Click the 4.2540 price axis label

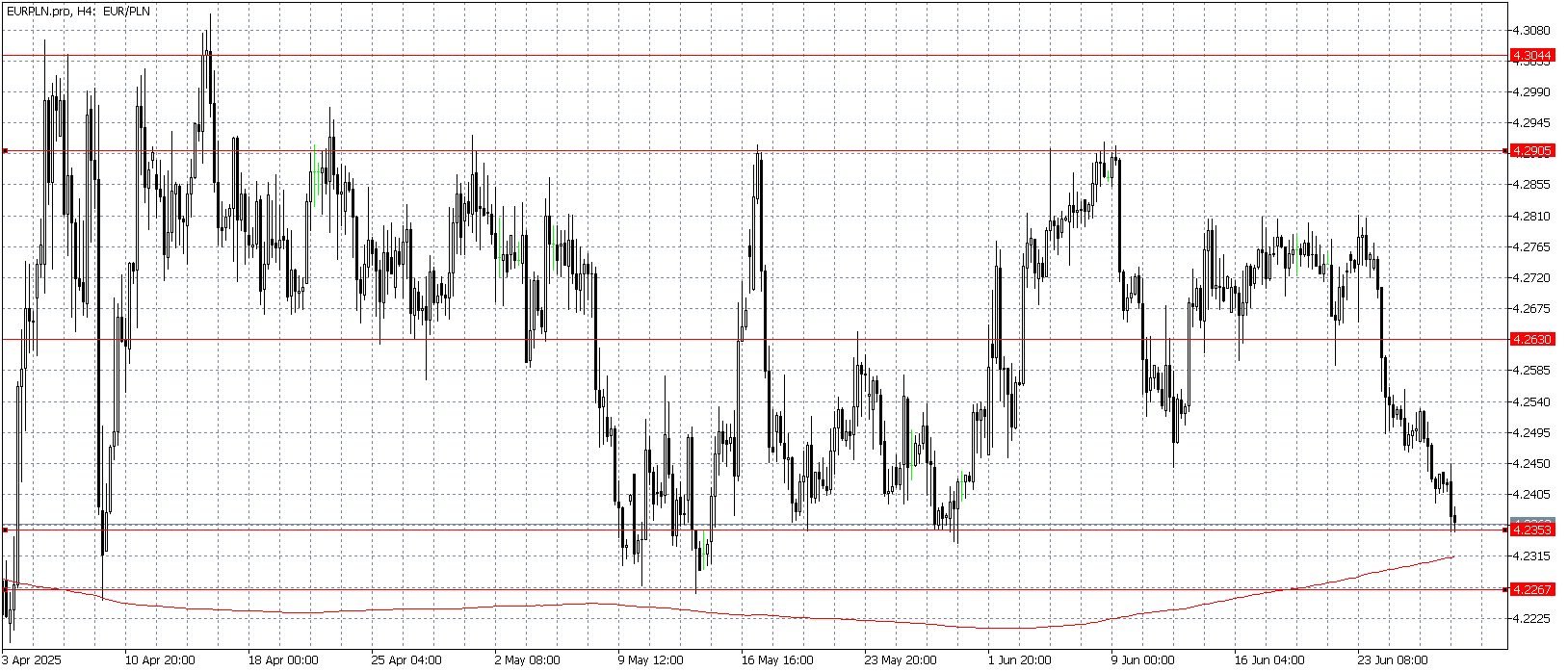point(1531,402)
